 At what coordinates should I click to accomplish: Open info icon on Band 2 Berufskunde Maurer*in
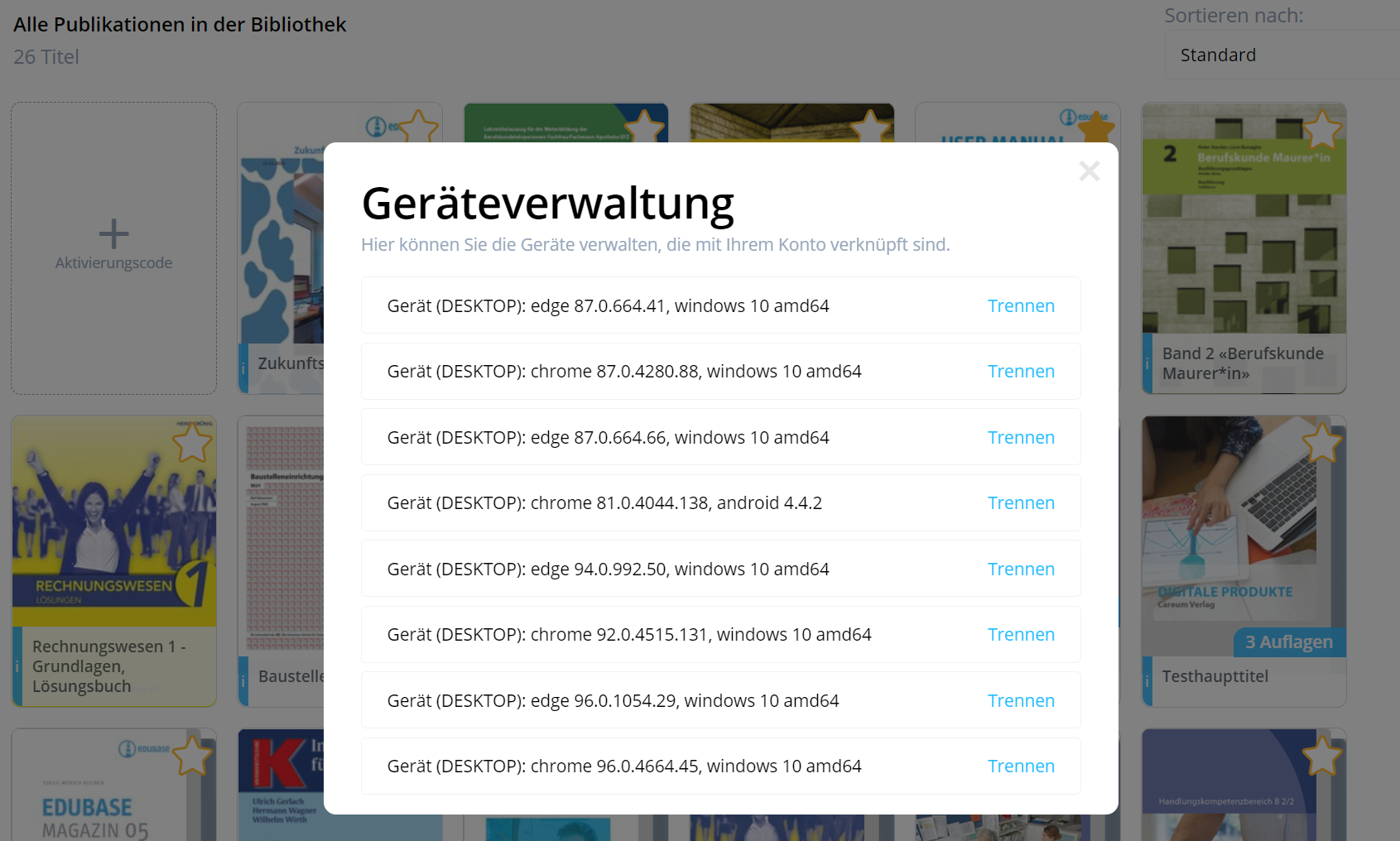tap(1147, 363)
